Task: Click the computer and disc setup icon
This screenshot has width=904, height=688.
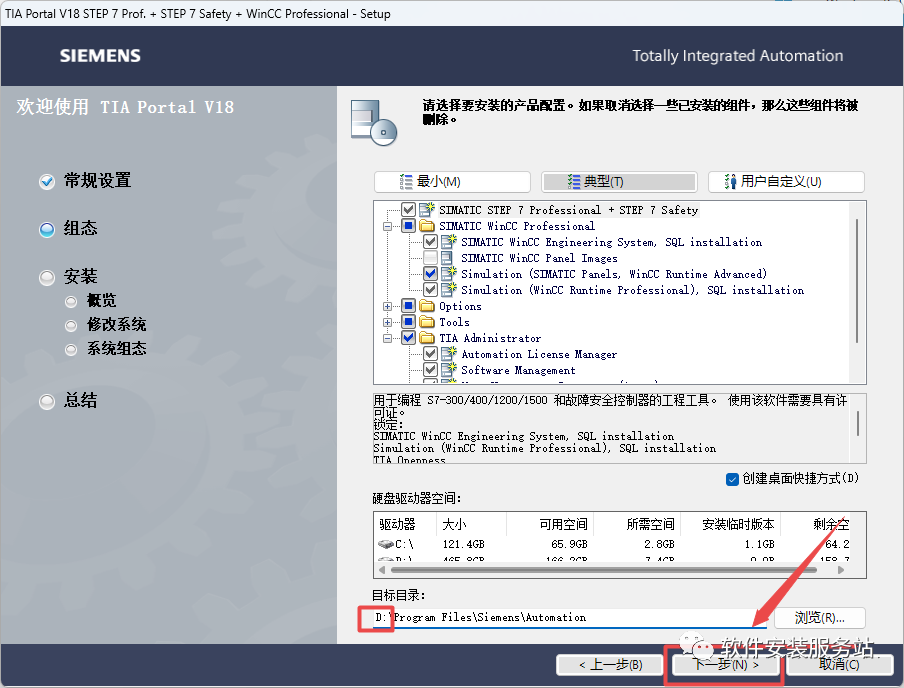Action: coord(374,123)
